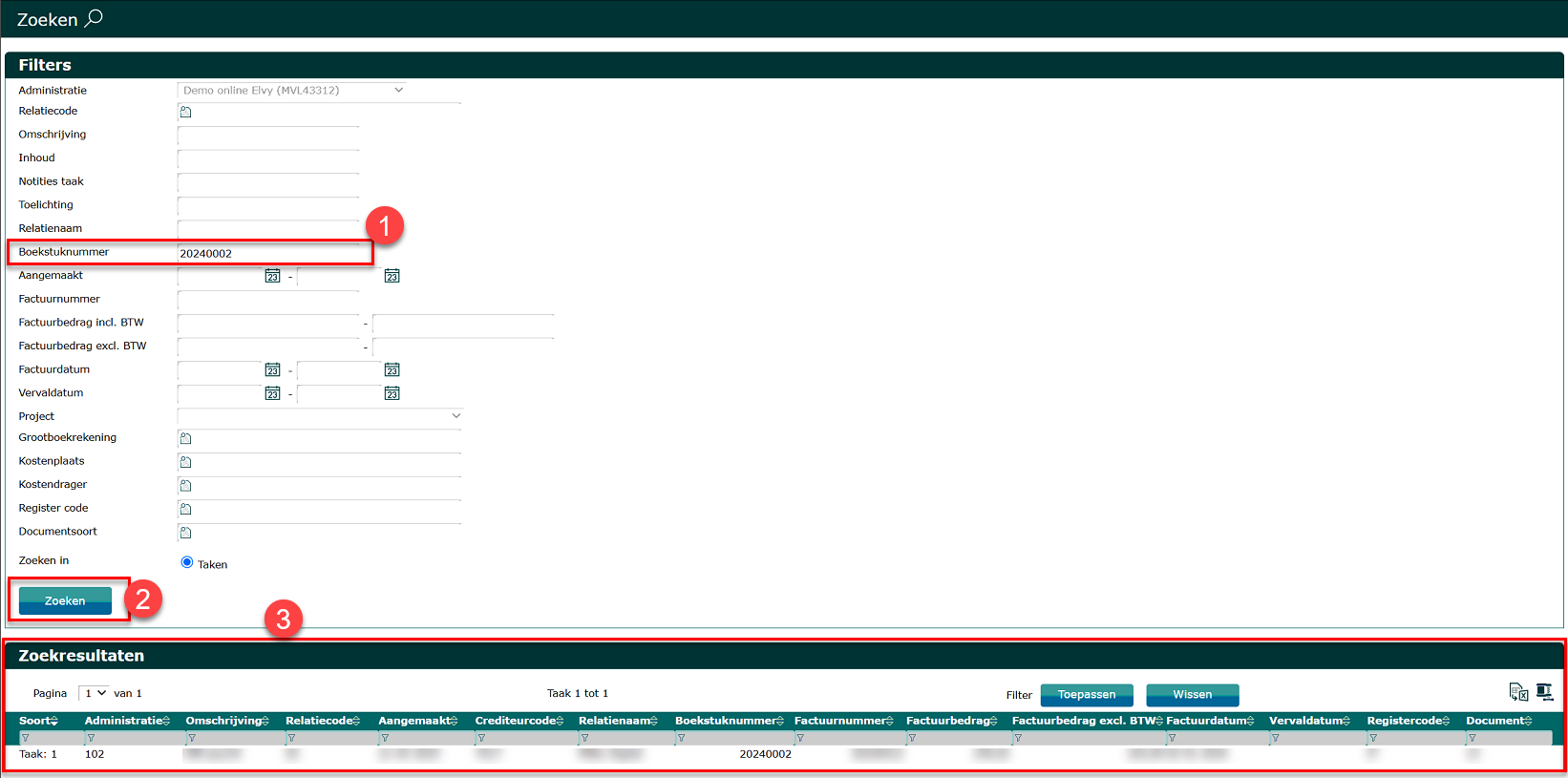
Task: Open first calendar picker for Aangemaakt
Action: (x=272, y=276)
